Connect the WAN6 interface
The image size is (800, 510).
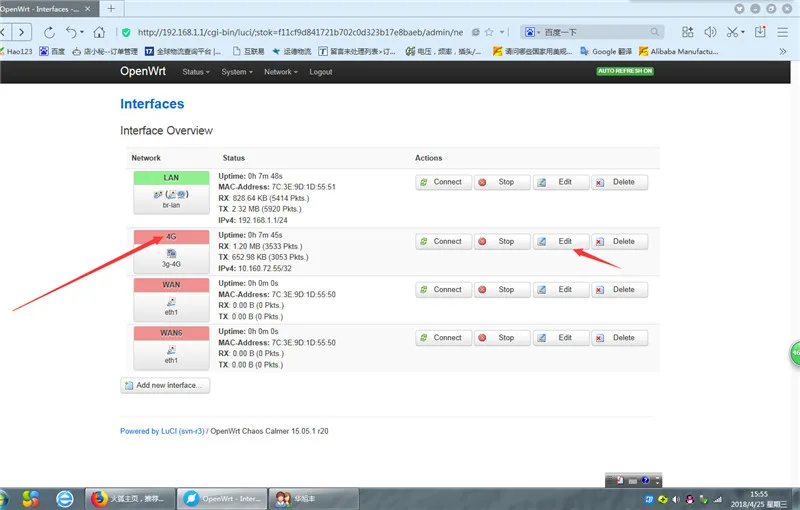(x=443, y=338)
